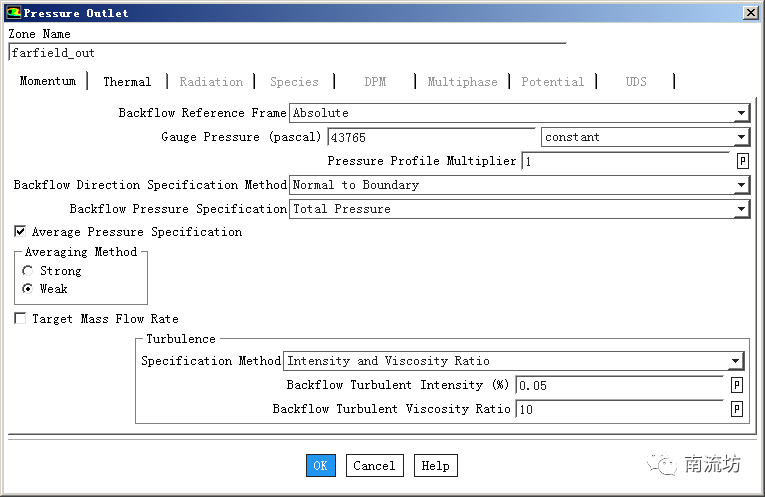Screen dimensions: 765x497
Task: Enable Target Mass Flow Rate checkbox
Action: 20,319
